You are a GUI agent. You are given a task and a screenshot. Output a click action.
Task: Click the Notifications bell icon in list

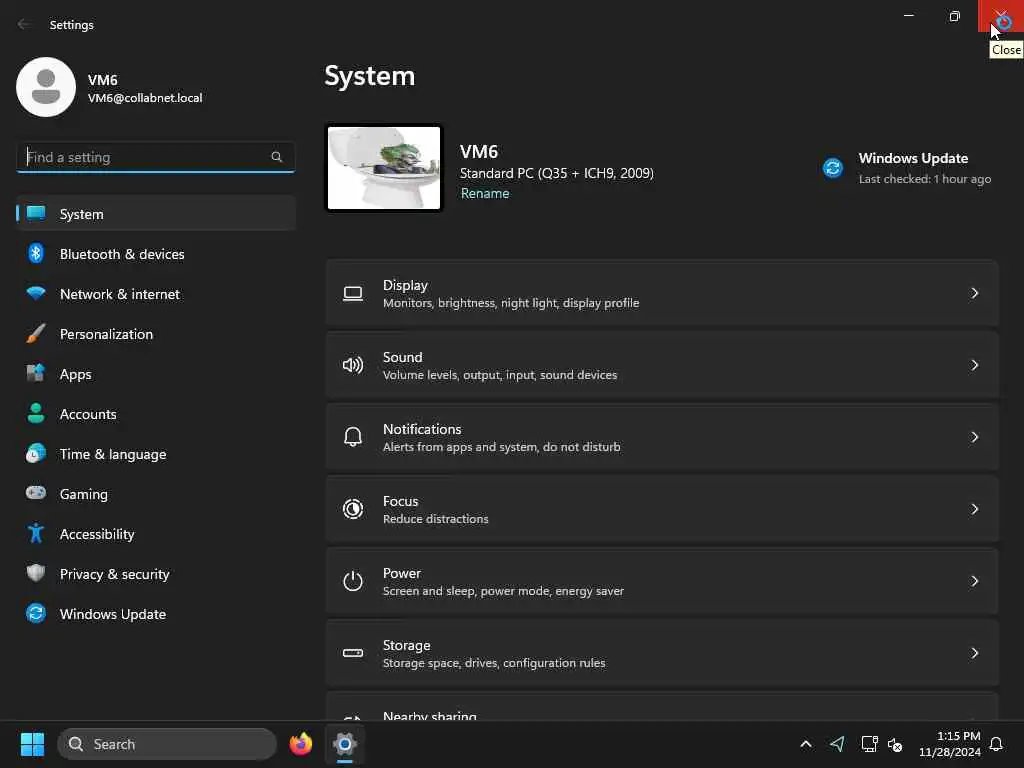(x=353, y=437)
